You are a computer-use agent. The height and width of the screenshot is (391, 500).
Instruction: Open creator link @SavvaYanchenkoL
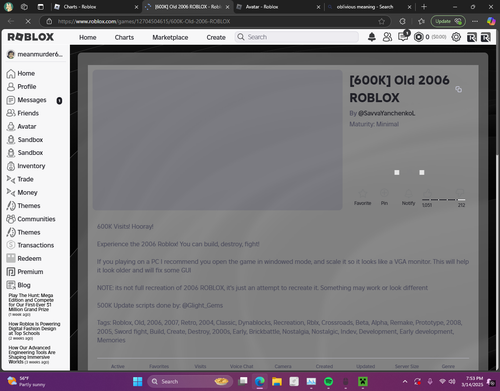point(386,113)
